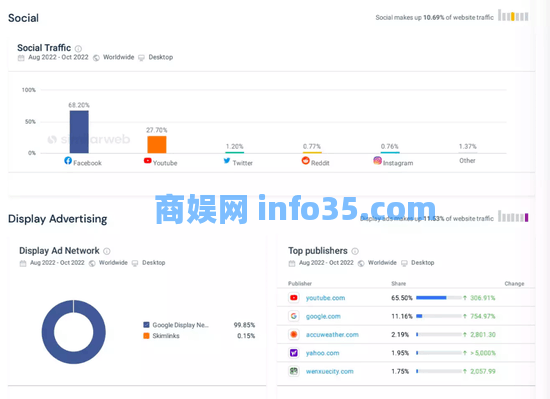Image resolution: width=550 pixels, height=399 pixels.
Task: Click the 1.75% share value for wenxuecity.com
Action: [x=400, y=371]
